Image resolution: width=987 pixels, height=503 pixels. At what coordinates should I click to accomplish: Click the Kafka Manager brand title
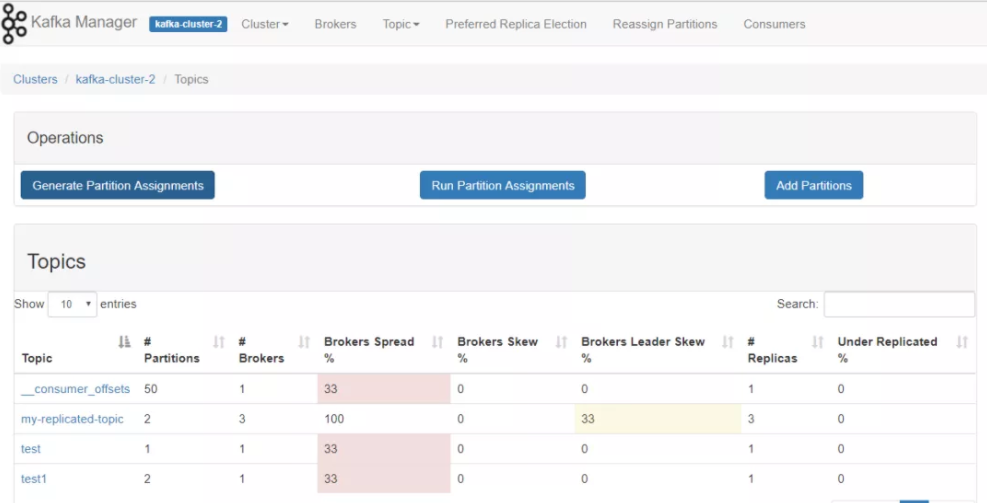point(84,23)
